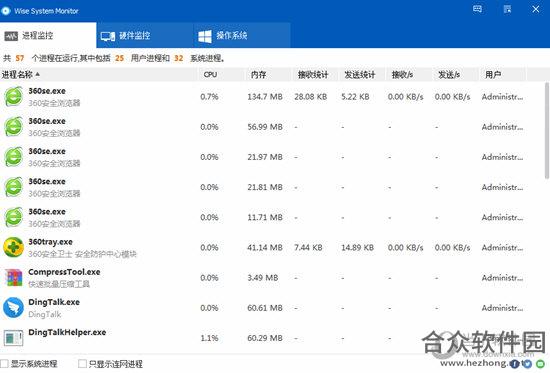
Task: Open the 操作系统 tab
Action: coord(242,35)
